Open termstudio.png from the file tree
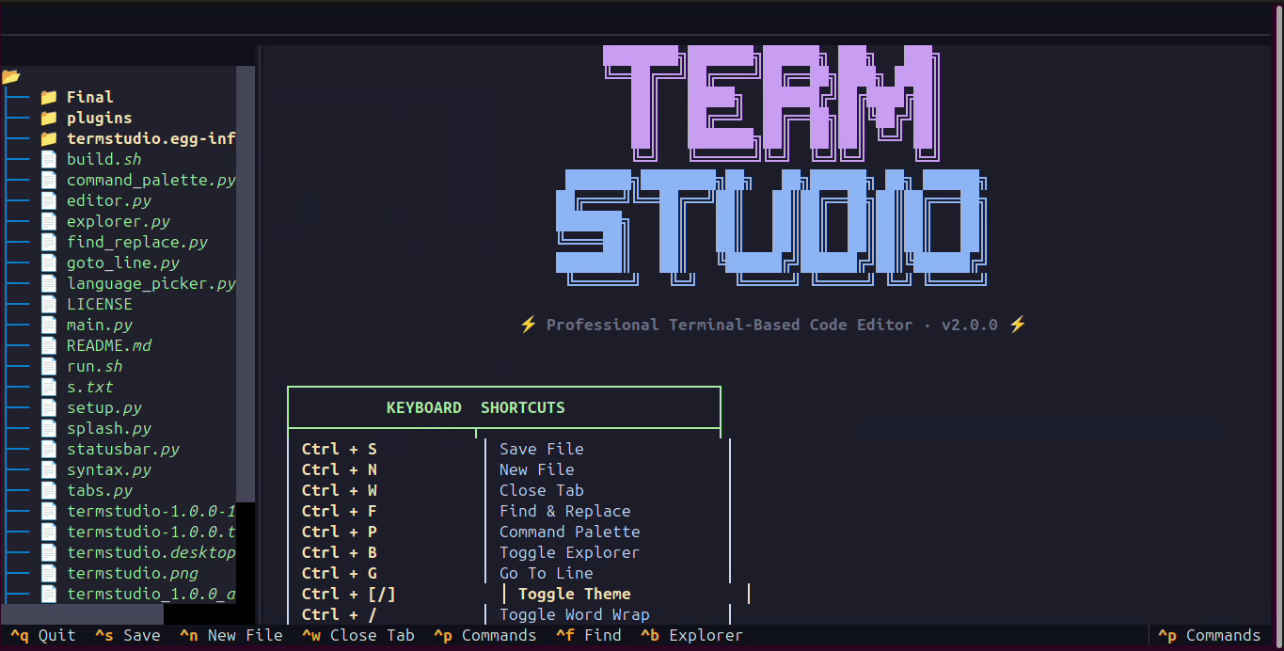1284x651 pixels. pos(132,573)
